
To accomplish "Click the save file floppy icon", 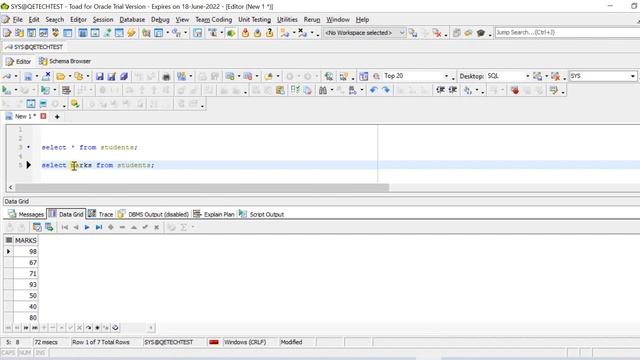I will pyautogui.click(x=99, y=76).
